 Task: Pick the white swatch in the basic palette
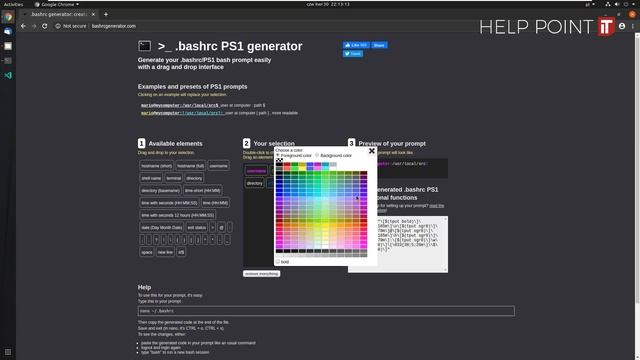[333, 168]
